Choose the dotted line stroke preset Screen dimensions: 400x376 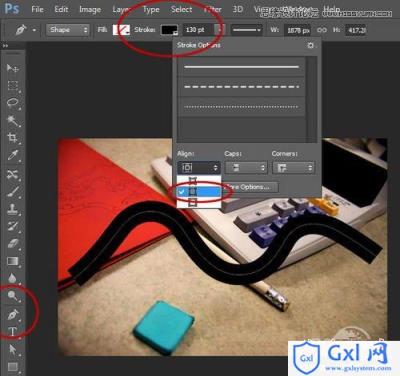(x=241, y=107)
